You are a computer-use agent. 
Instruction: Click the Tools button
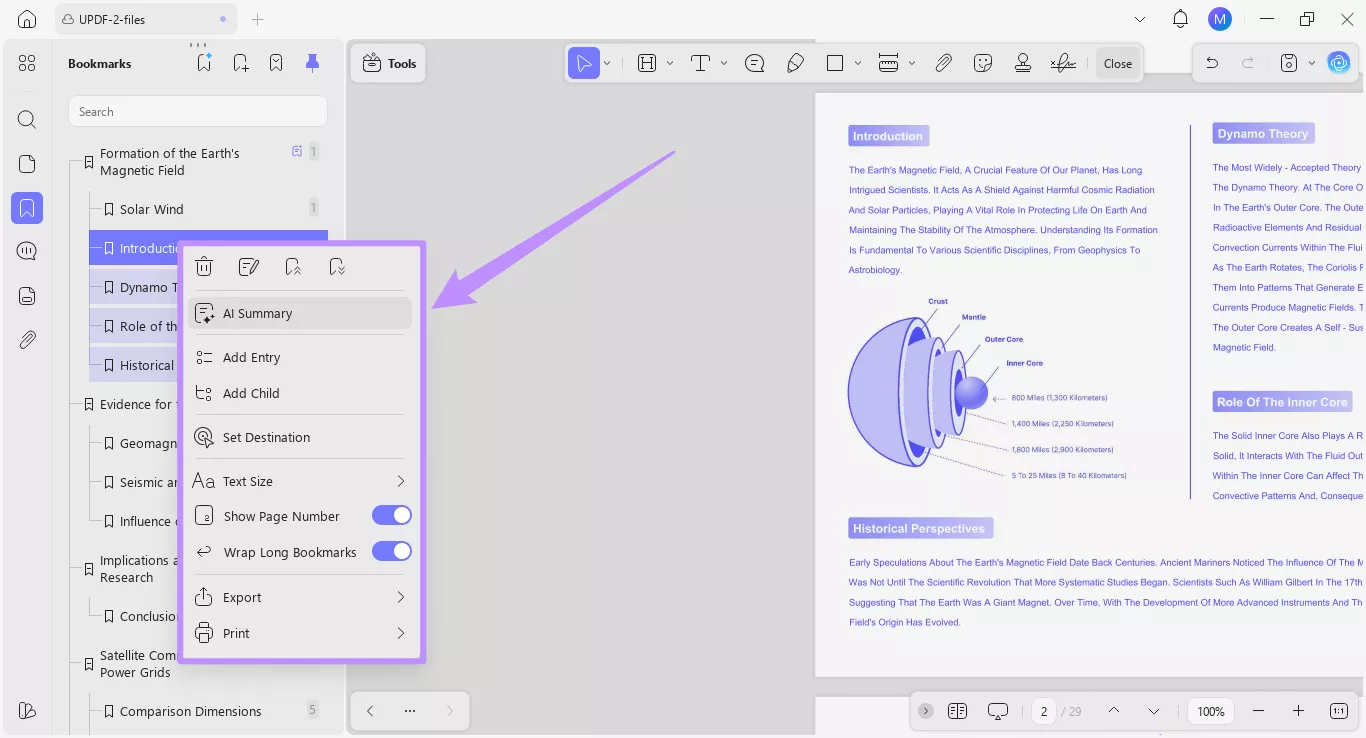pos(389,63)
